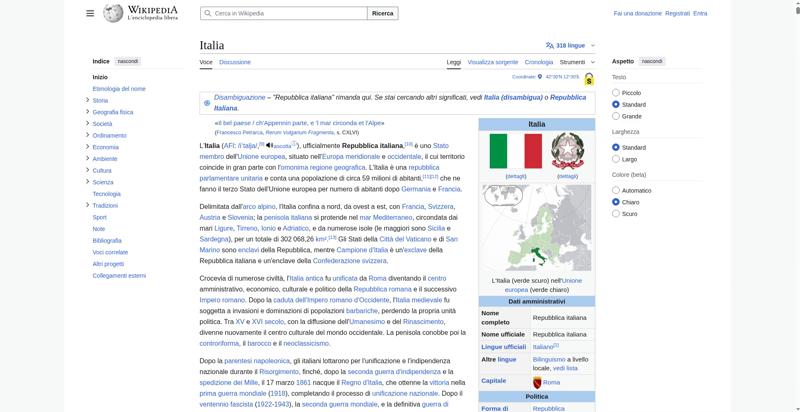Click the coordinates map pin icon
The image size is (800, 412).
point(541,76)
